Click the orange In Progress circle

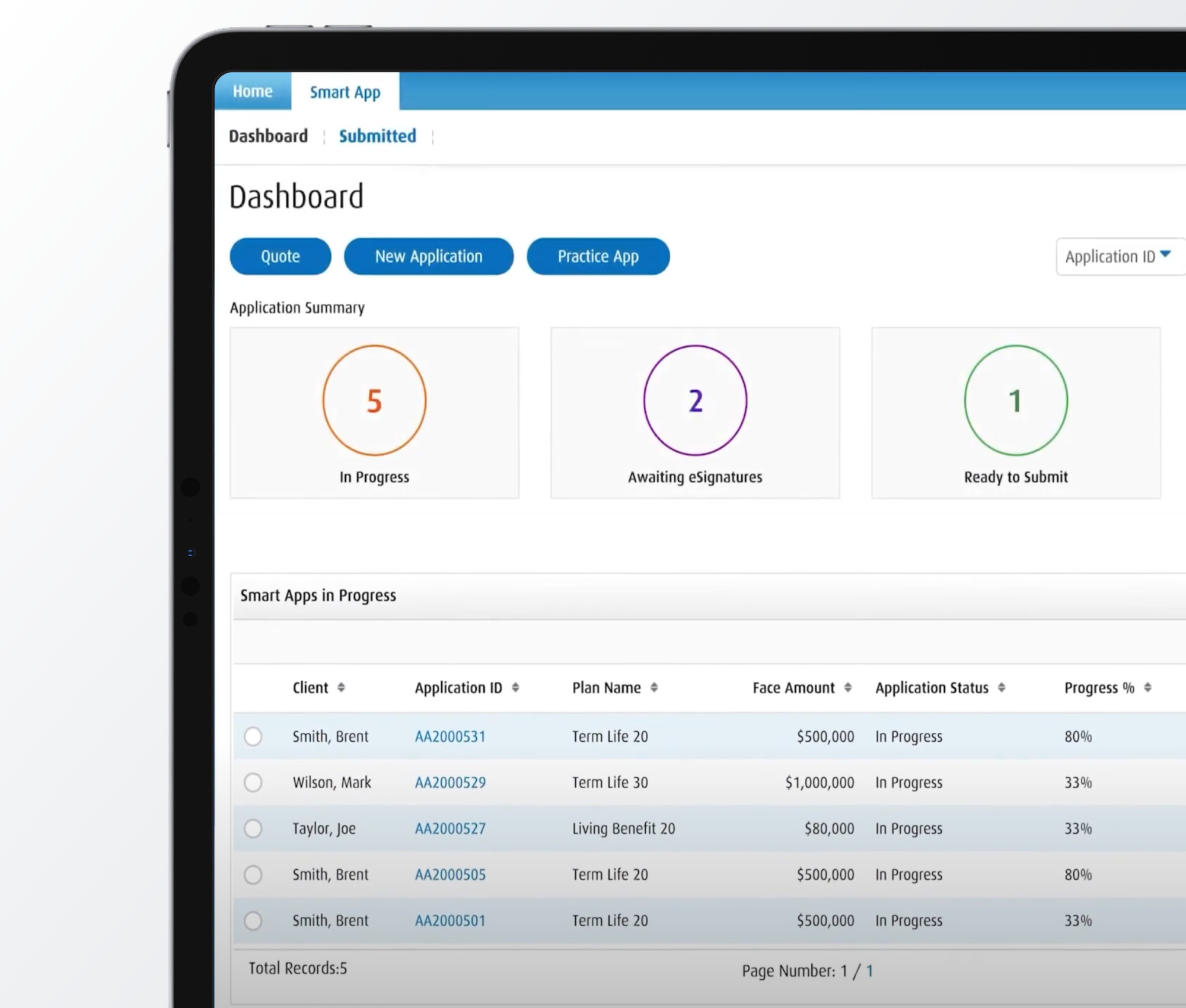pyautogui.click(x=374, y=400)
